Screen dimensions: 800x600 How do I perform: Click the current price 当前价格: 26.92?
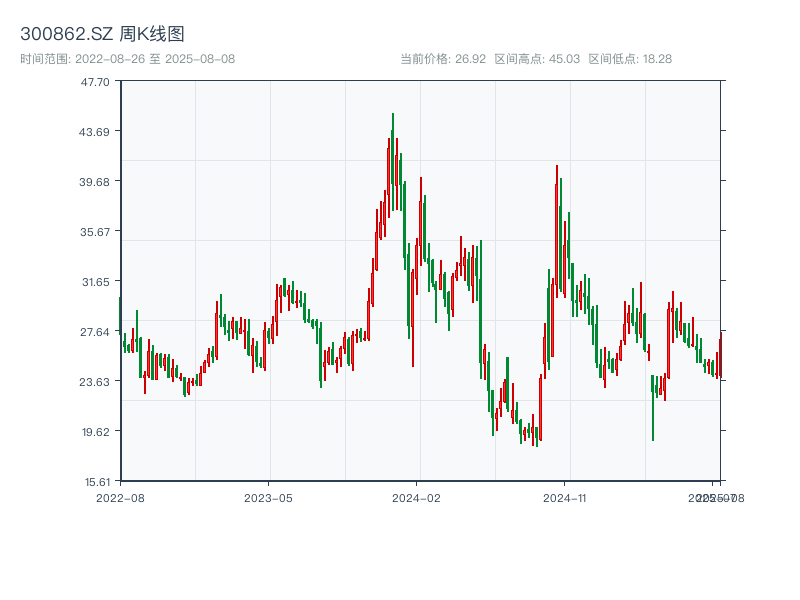pyautogui.click(x=443, y=59)
